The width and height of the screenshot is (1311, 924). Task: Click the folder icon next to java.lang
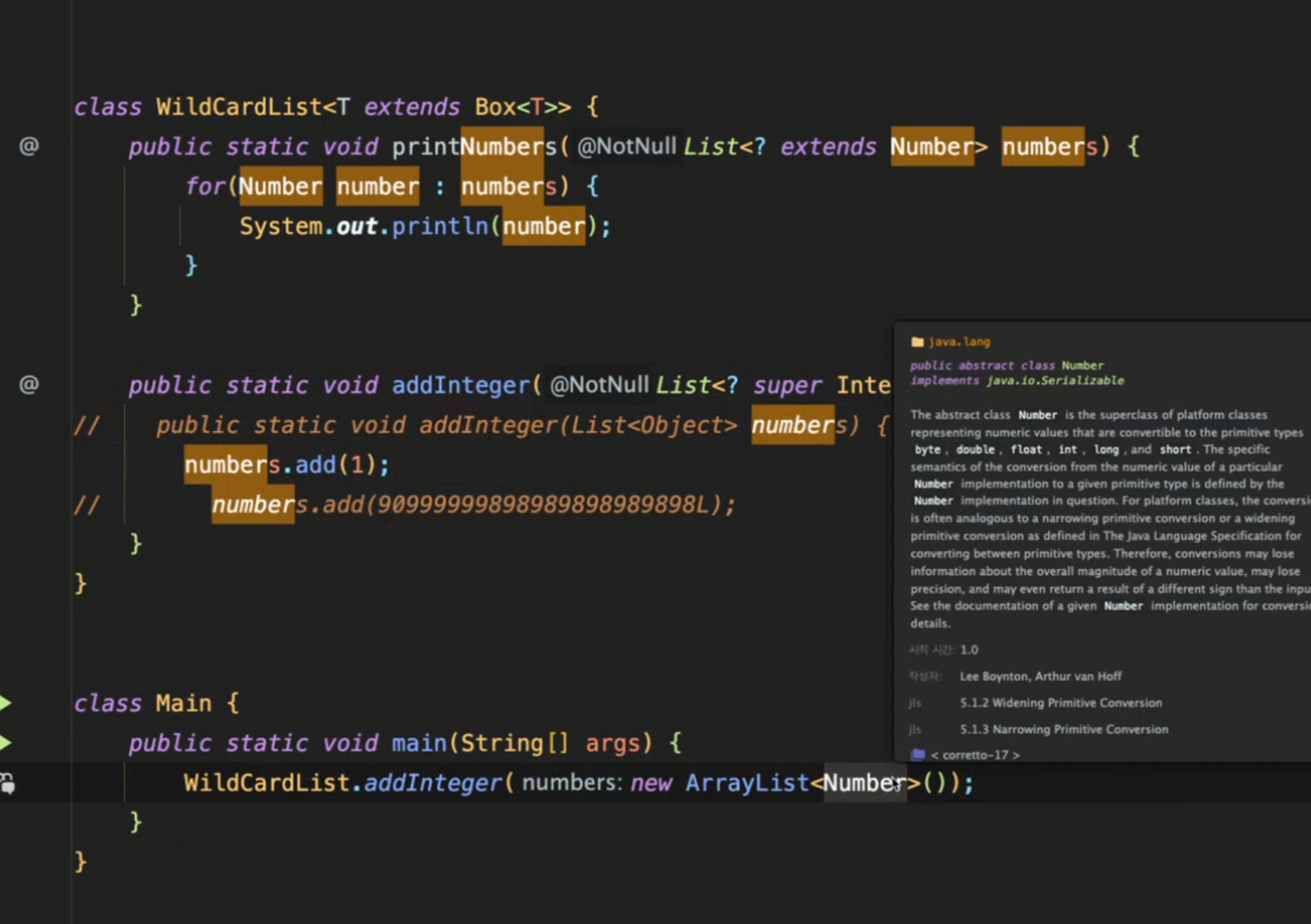pos(917,342)
